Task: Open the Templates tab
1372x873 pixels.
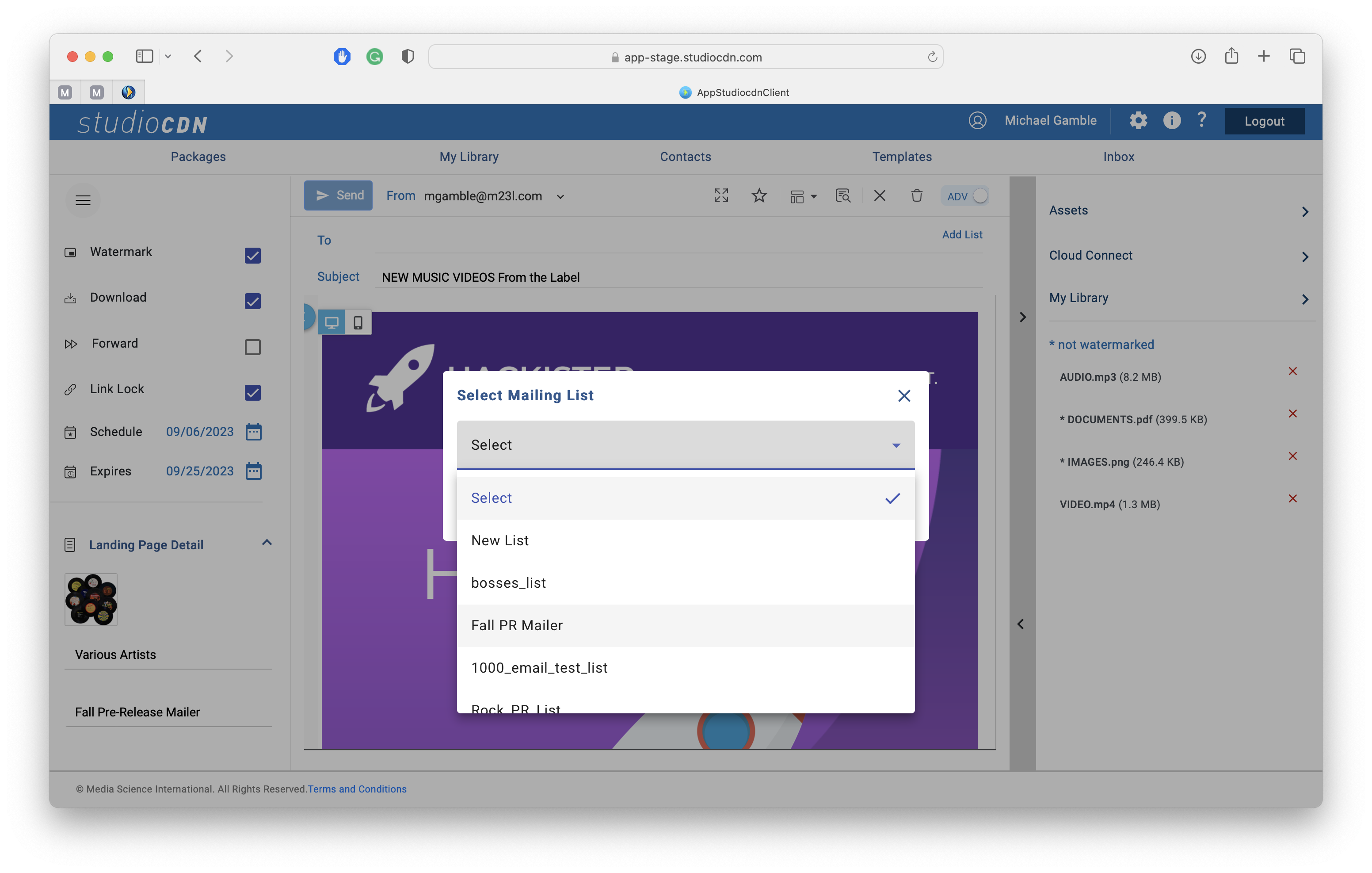Action: 902,156
